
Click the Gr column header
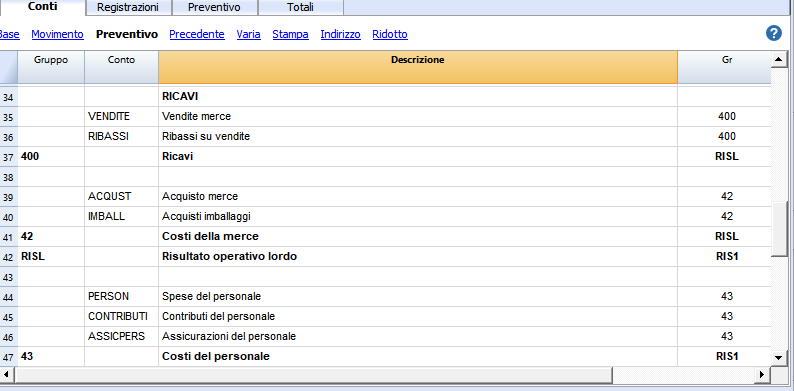point(725,67)
